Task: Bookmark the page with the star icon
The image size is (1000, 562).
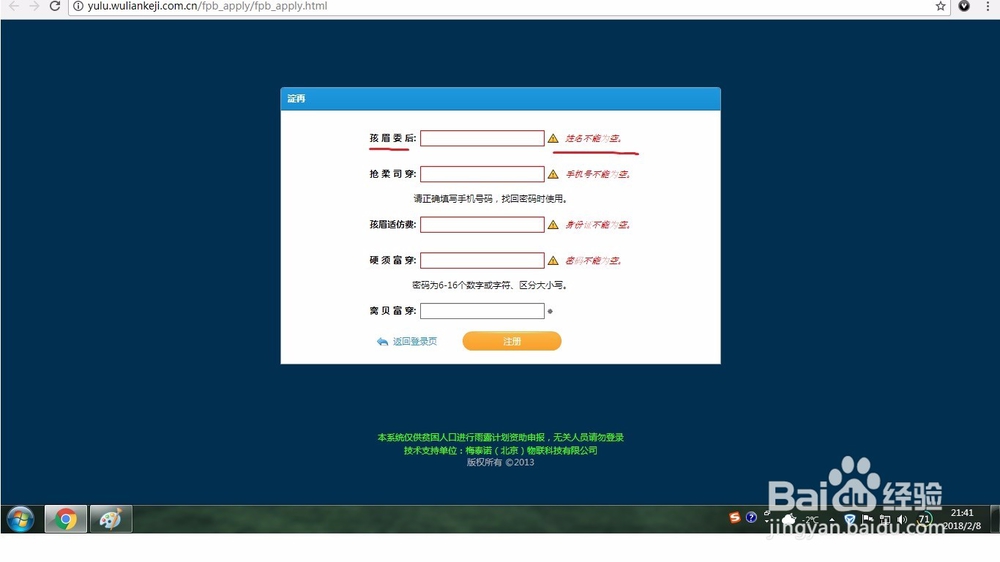Action: click(941, 6)
